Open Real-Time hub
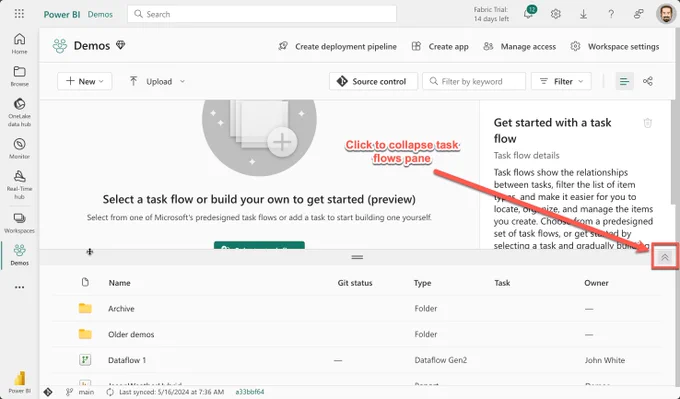 coord(19,185)
